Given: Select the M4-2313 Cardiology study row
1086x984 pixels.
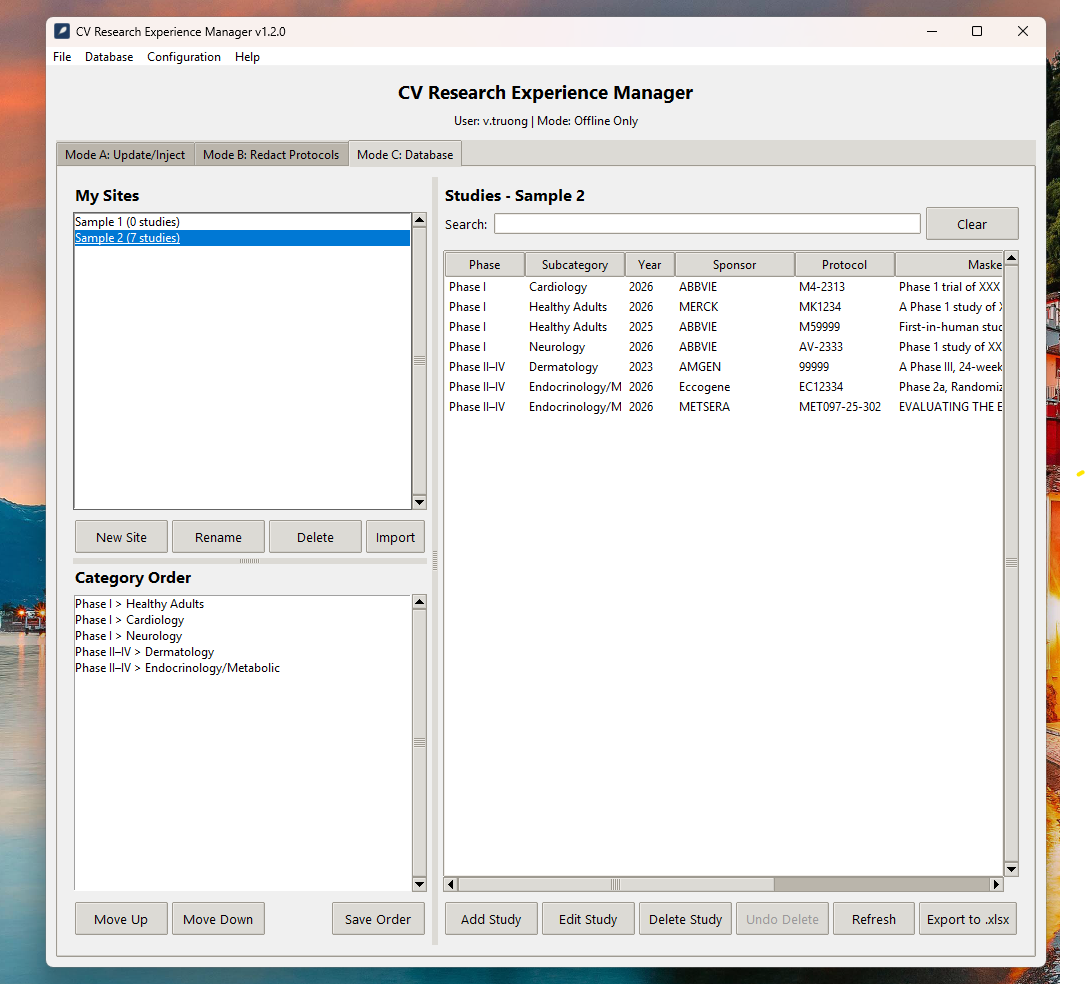Looking at the screenshot, I should click(724, 287).
